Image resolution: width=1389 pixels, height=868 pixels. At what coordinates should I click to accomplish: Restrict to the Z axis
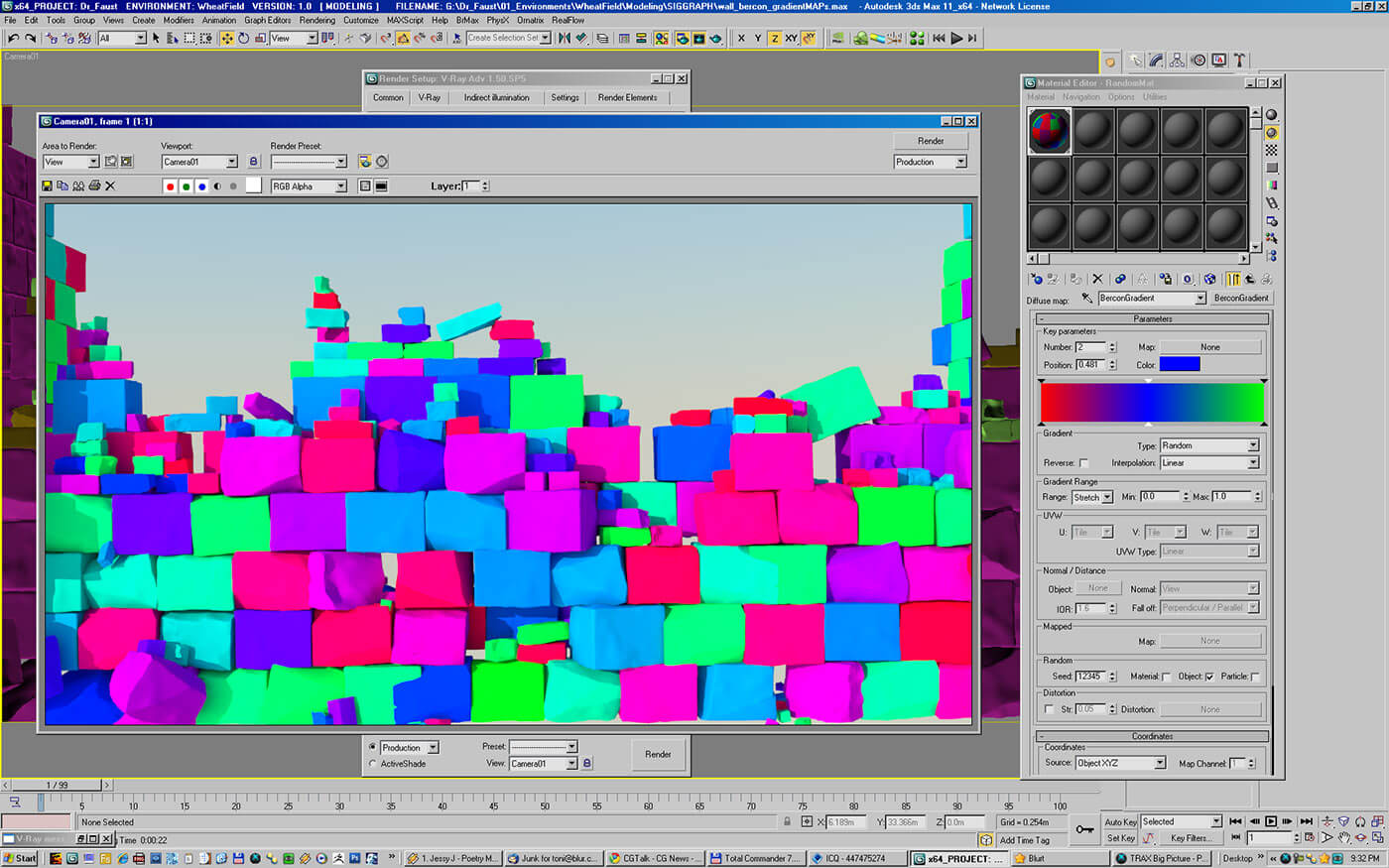(774, 38)
